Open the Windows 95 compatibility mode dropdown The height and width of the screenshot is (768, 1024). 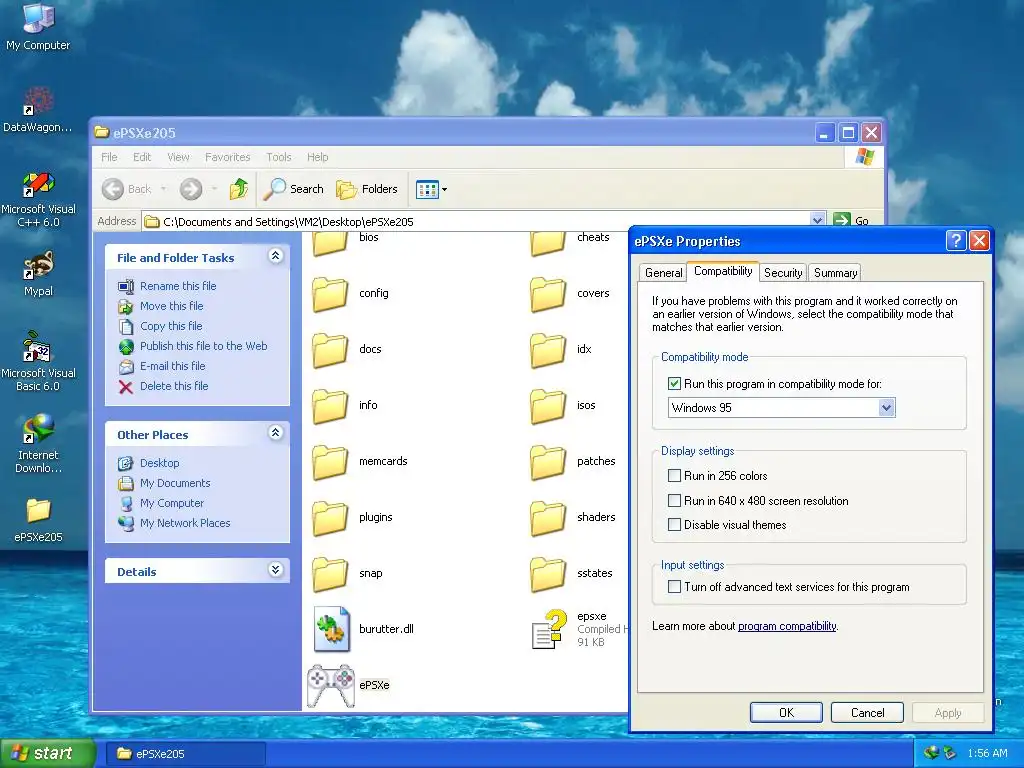click(x=886, y=408)
